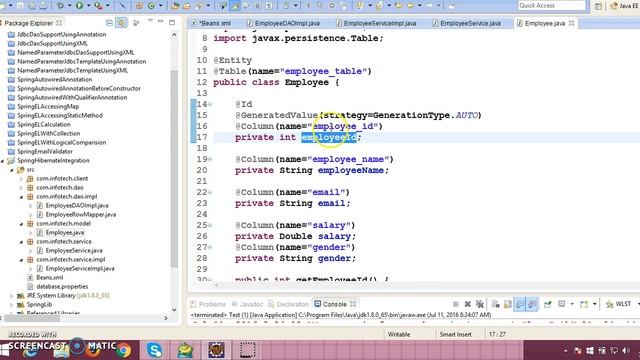Click the Package Explorer horizontal scrollbar
Viewport: 640px width, 360px height.
click(33, 318)
